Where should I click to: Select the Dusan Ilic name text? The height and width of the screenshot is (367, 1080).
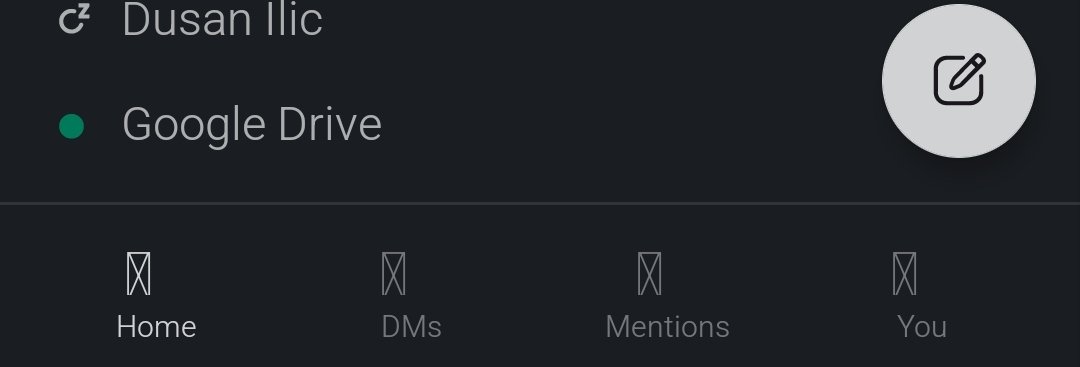(x=222, y=19)
